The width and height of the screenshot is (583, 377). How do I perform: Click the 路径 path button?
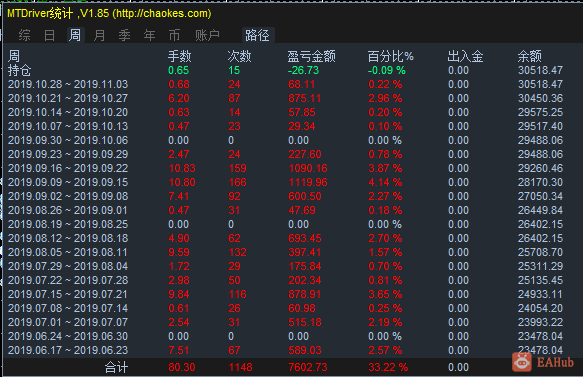pyautogui.click(x=258, y=35)
